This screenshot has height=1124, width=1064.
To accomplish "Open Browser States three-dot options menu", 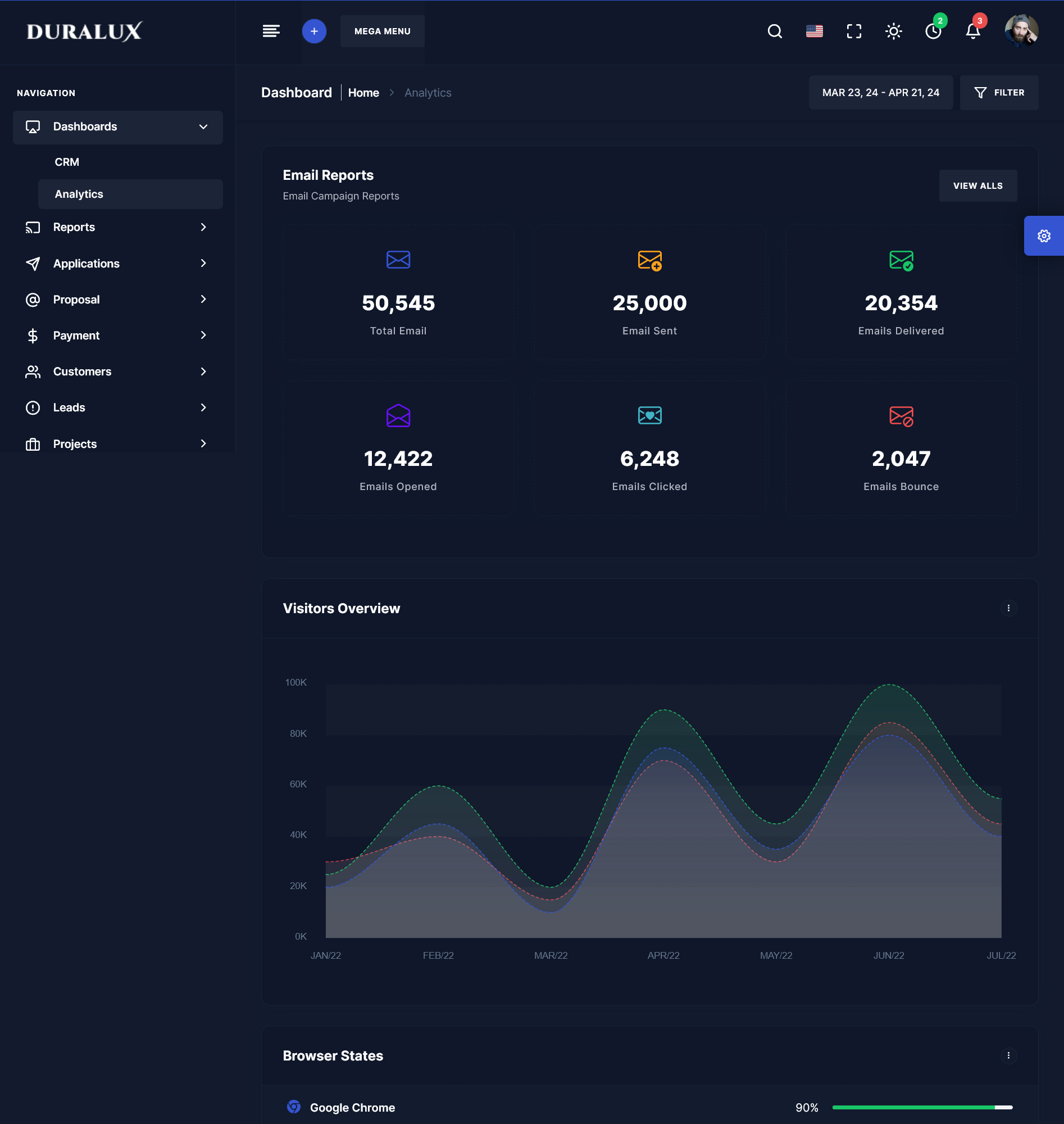I will click(x=1008, y=1056).
